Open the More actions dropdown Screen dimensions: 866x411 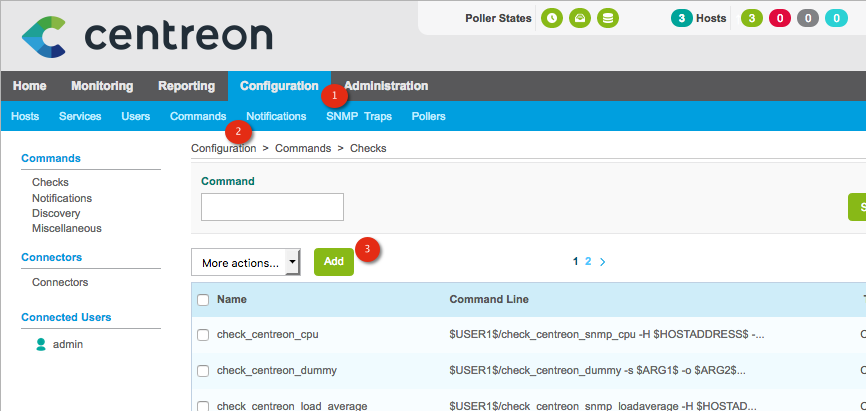tap(245, 262)
